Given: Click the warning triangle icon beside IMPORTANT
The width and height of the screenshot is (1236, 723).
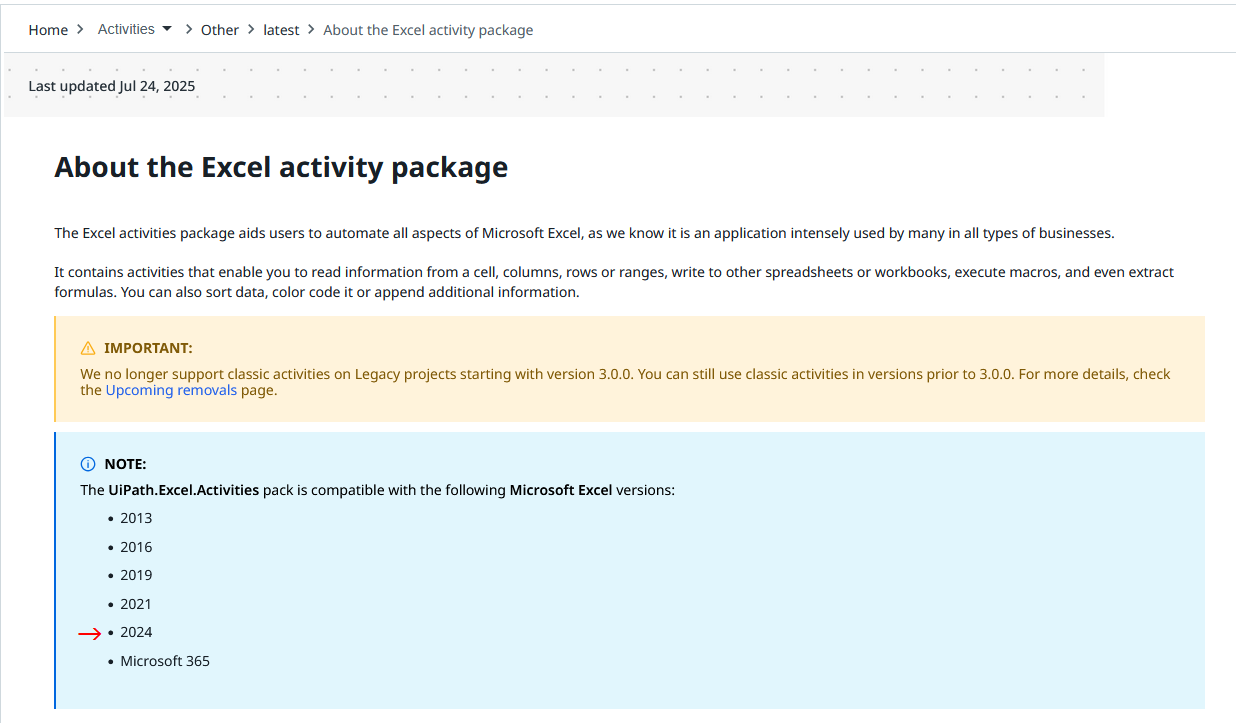Looking at the screenshot, I should coord(88,348).
